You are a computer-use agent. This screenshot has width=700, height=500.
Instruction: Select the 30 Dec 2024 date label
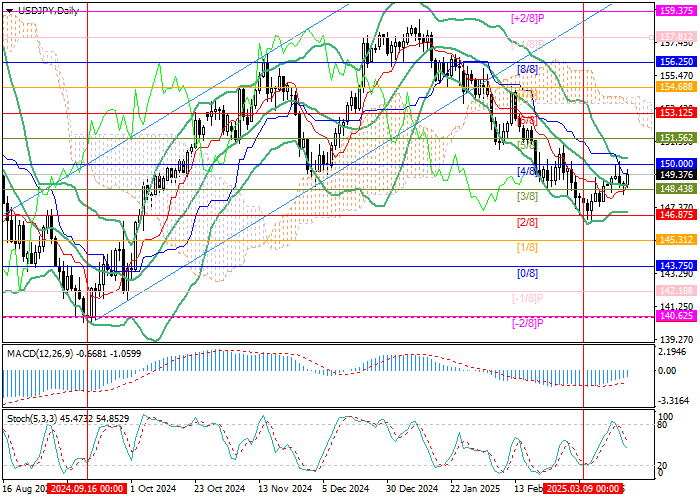pos(410,491)
